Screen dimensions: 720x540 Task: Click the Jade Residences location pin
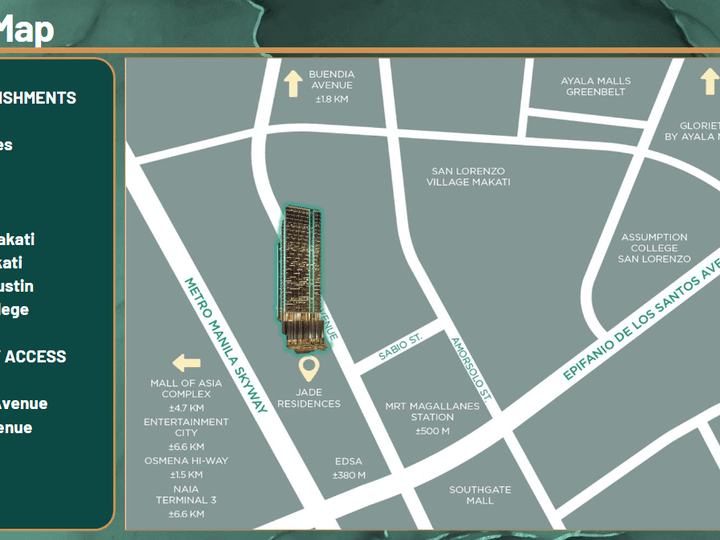click(x=309, y=369)
